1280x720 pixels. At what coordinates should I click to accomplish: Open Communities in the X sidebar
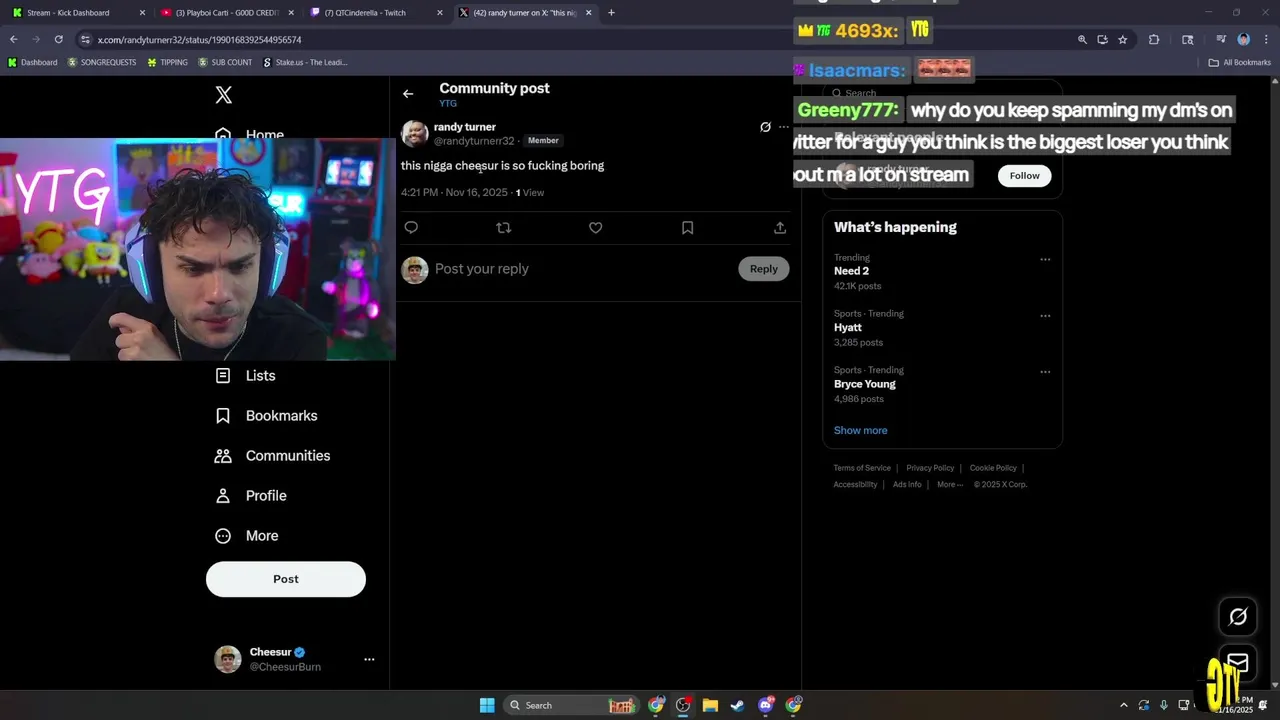tap(273, 456)
